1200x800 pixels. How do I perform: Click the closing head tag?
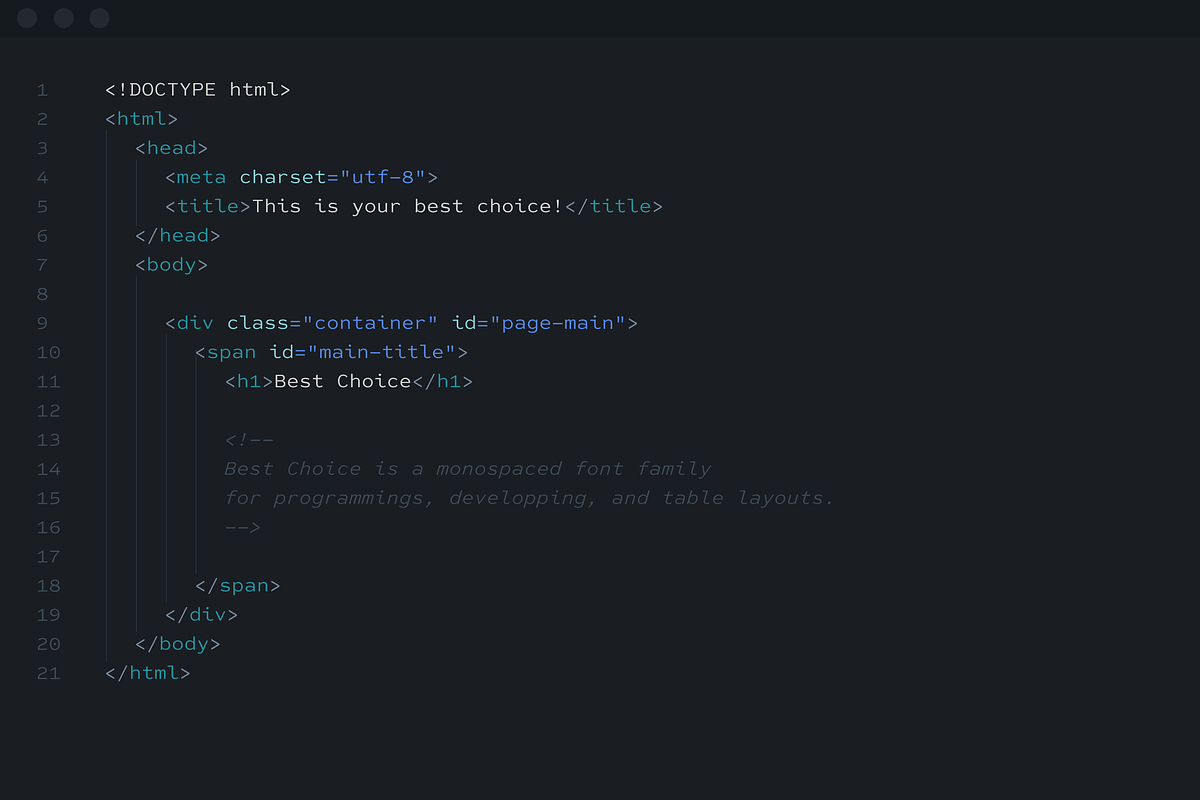coord(178,236)
